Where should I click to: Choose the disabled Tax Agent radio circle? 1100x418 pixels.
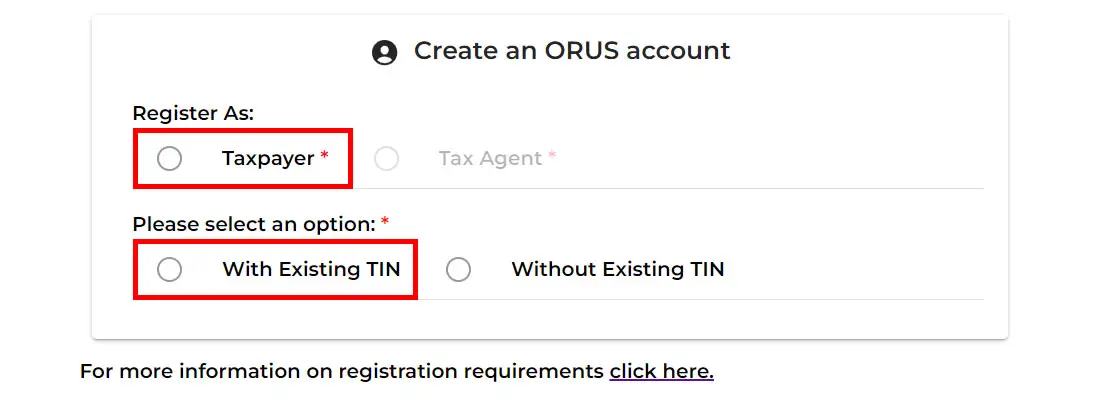point(387,159)
